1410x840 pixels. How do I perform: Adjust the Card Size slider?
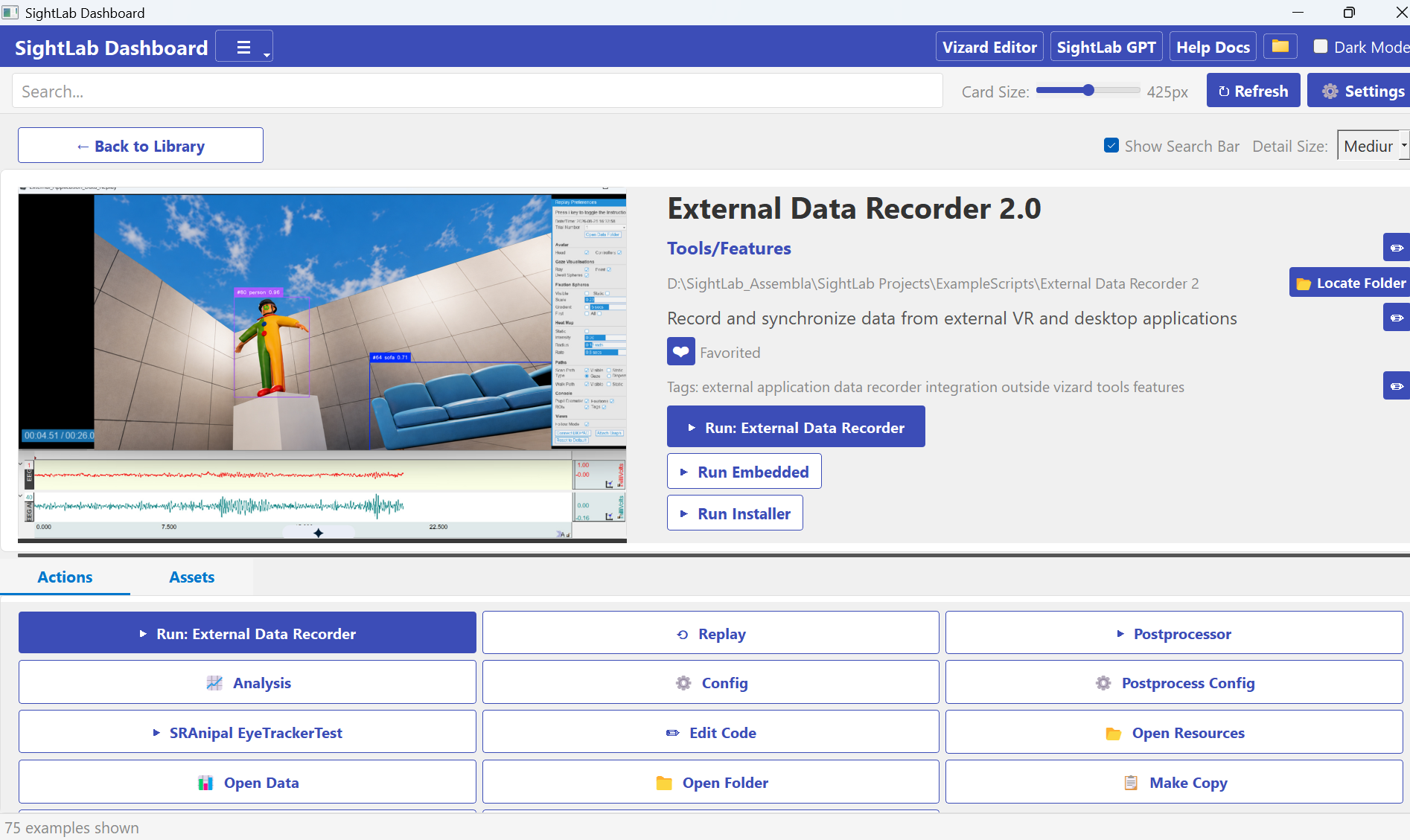[1088, 91]
